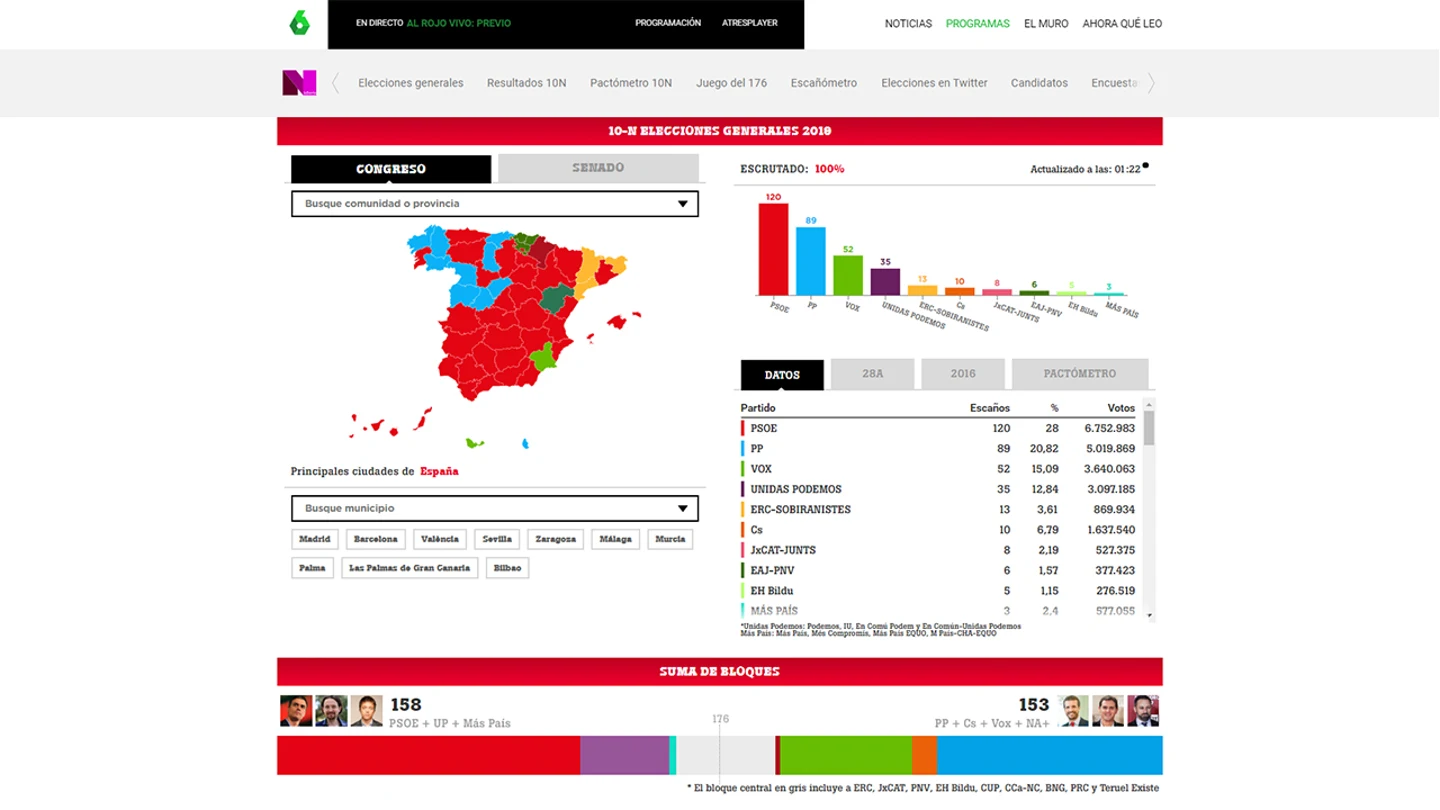The height and width of the screenshot is (810, 1440).
Task: Open Pedro Sánchez photo in left bloc
Action: pyautogui.click(x=296, y=711)
